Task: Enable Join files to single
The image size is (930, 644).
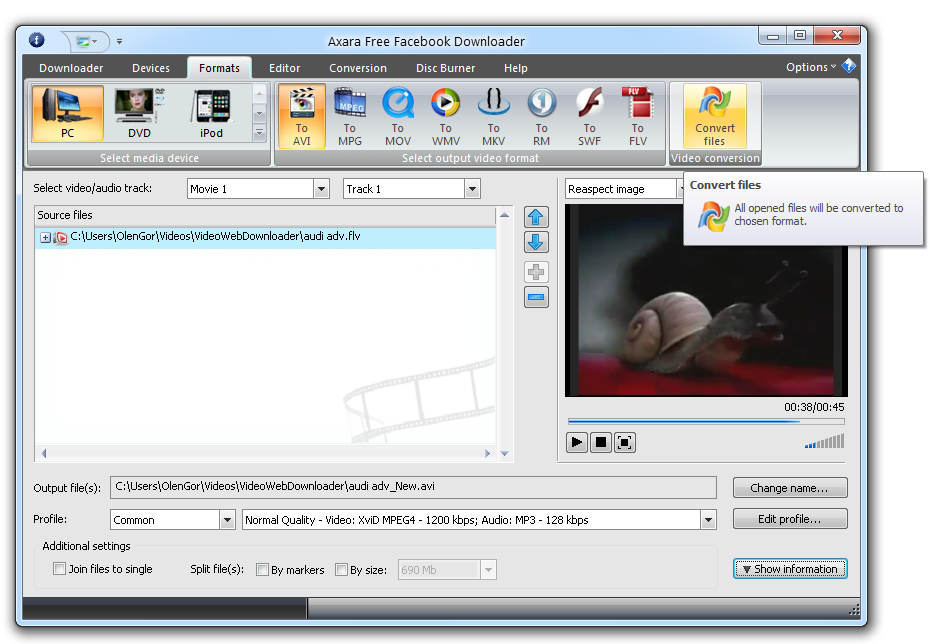Action: 59,569
